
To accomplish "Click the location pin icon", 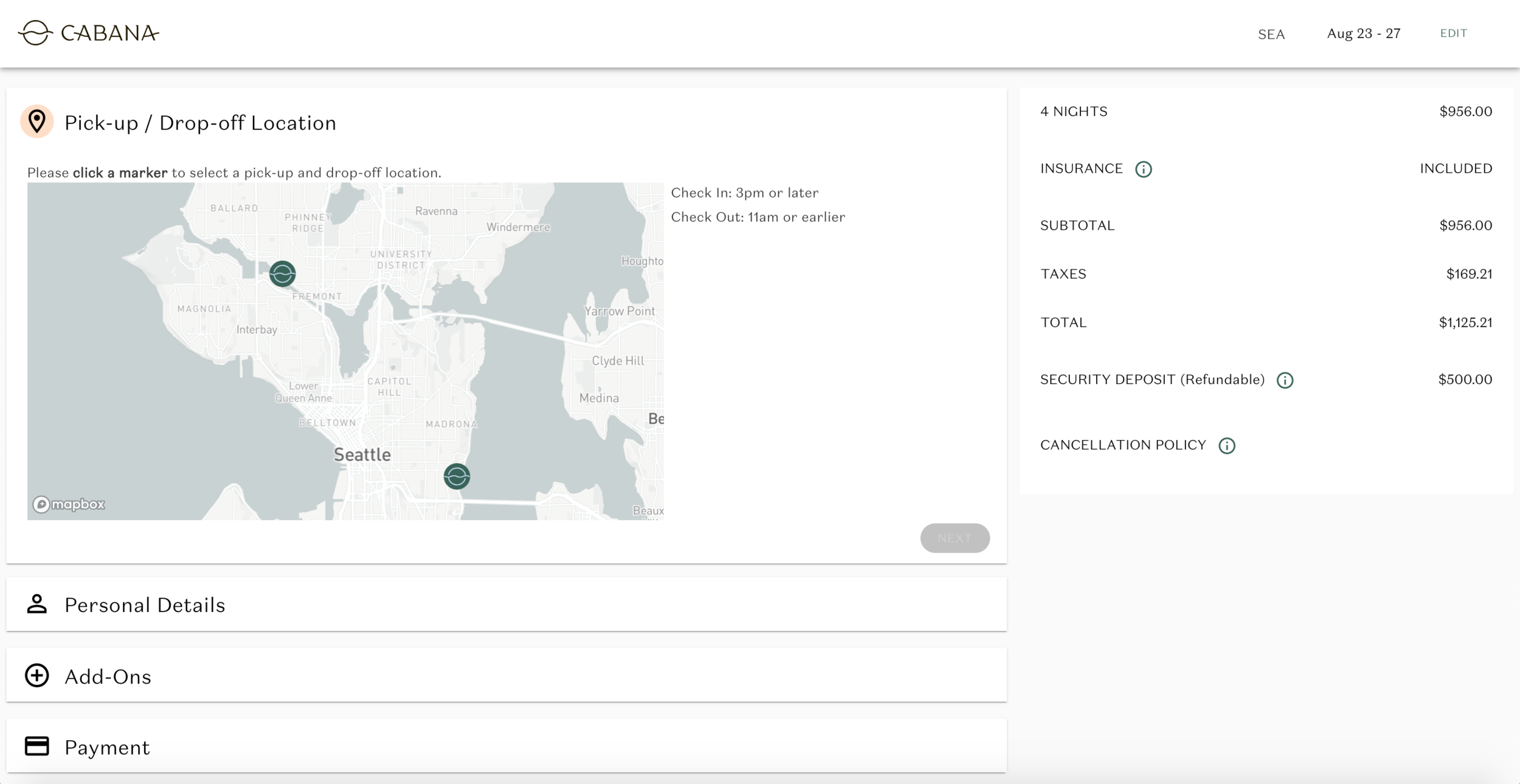I will (x=37, y=122).
